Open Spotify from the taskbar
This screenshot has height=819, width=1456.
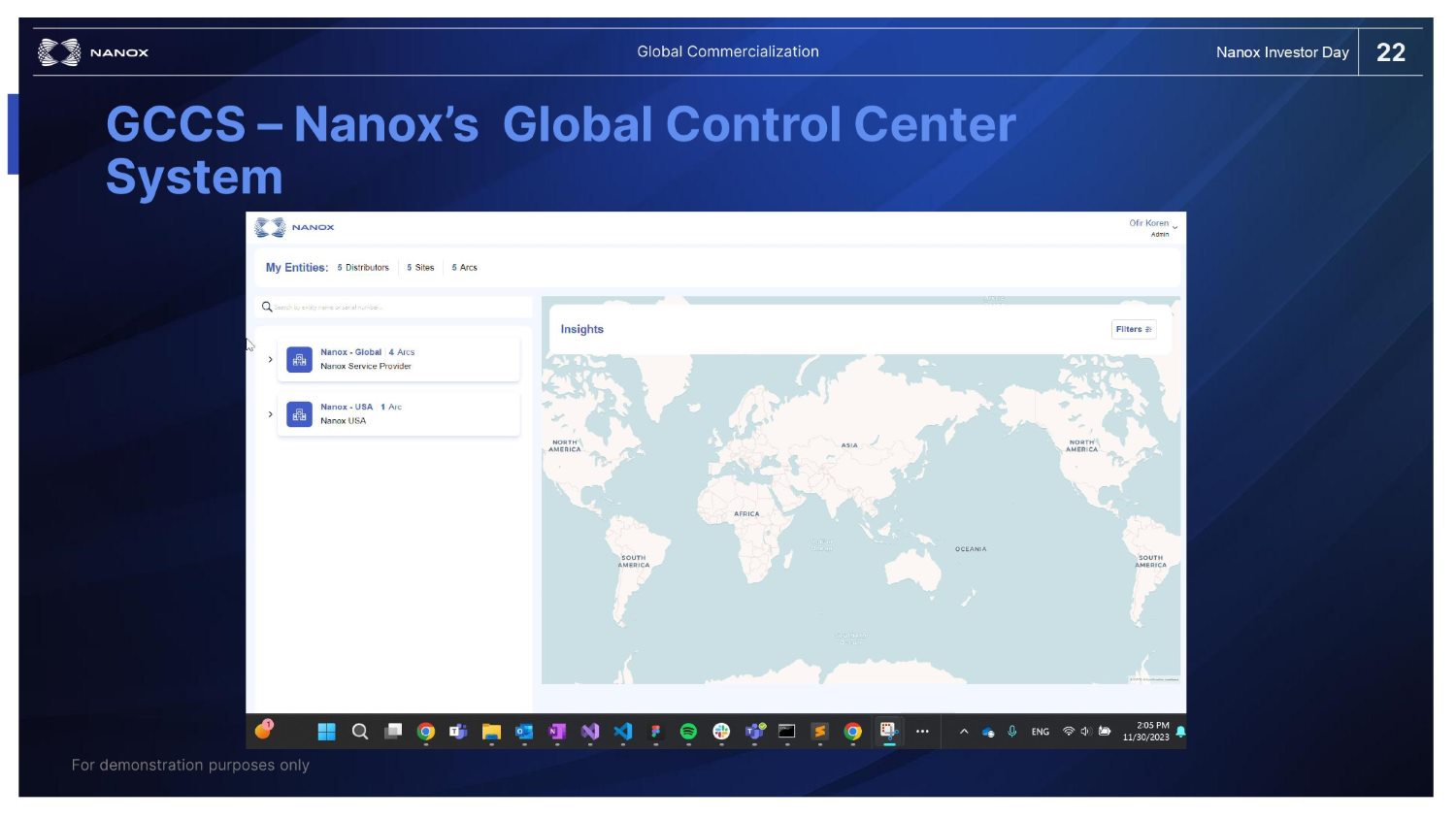(x=688, y=733)
